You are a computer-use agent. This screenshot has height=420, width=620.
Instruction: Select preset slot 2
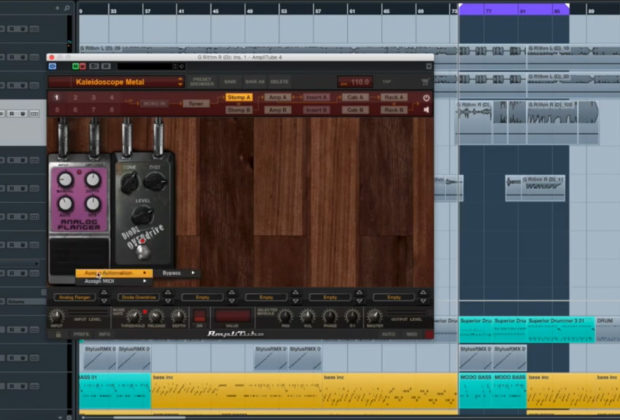(76, 97)
